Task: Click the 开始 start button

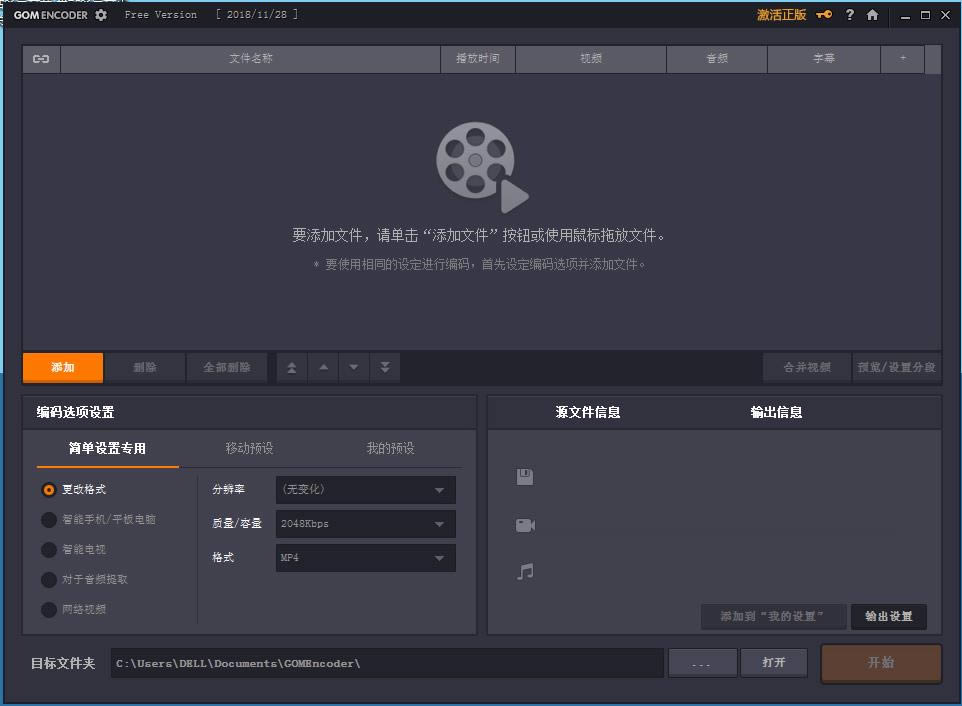Action: click(x=881, y=663)
